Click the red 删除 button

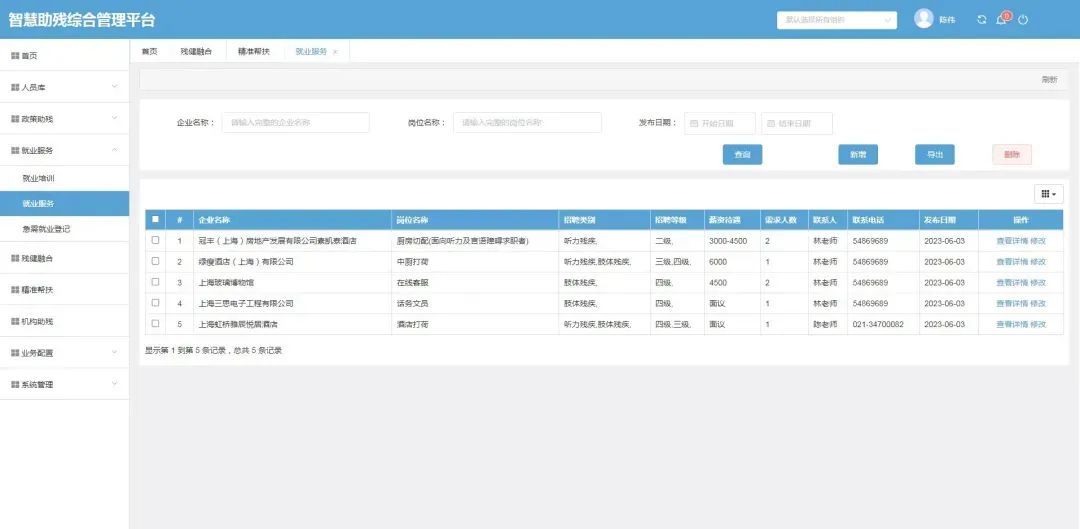pos(1011,155)
